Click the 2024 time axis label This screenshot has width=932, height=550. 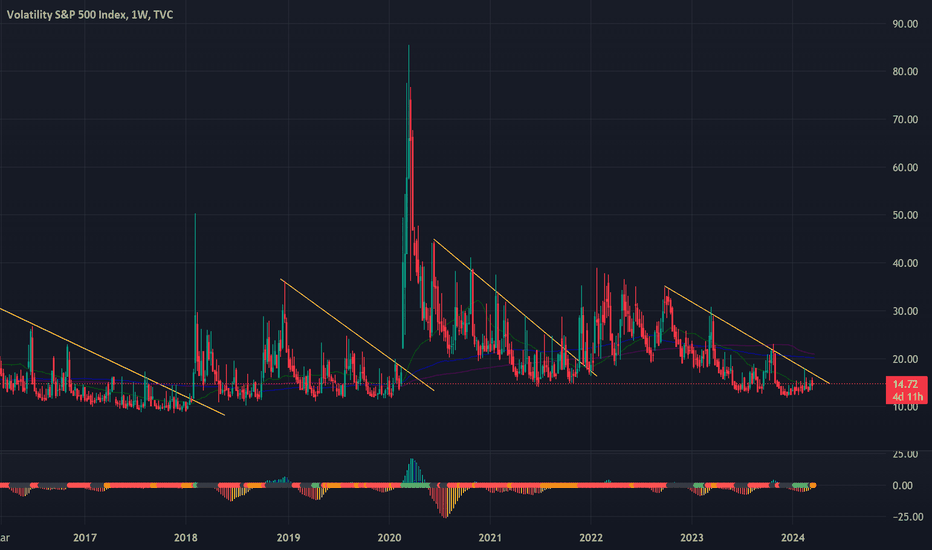tap(792, 538)
